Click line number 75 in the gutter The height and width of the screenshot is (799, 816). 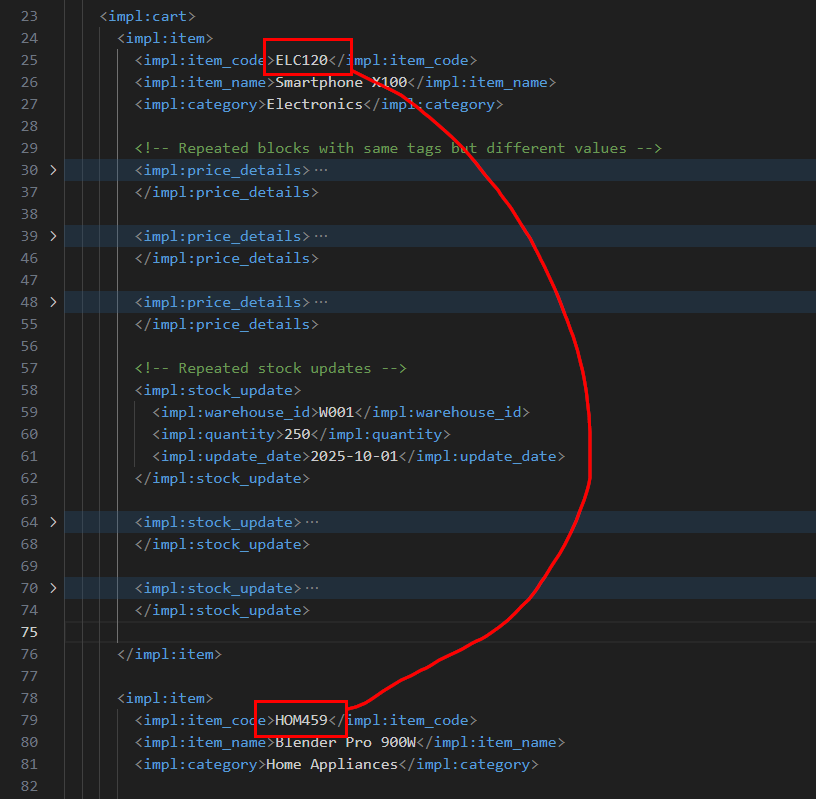[x=29, y=632]
